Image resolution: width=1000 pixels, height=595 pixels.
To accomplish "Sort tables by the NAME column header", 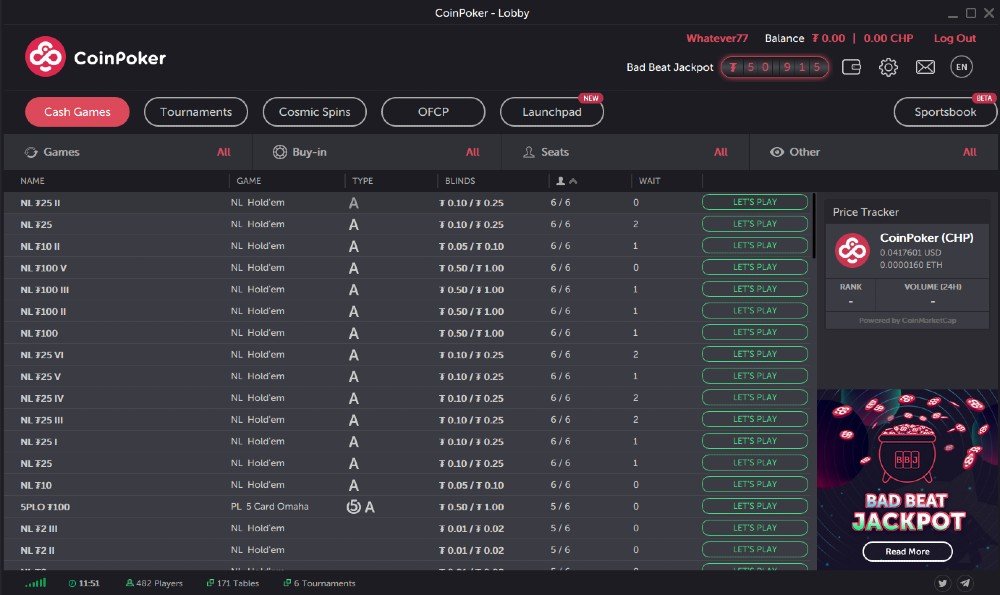I will pyautogui.click(x=33, y=181).
